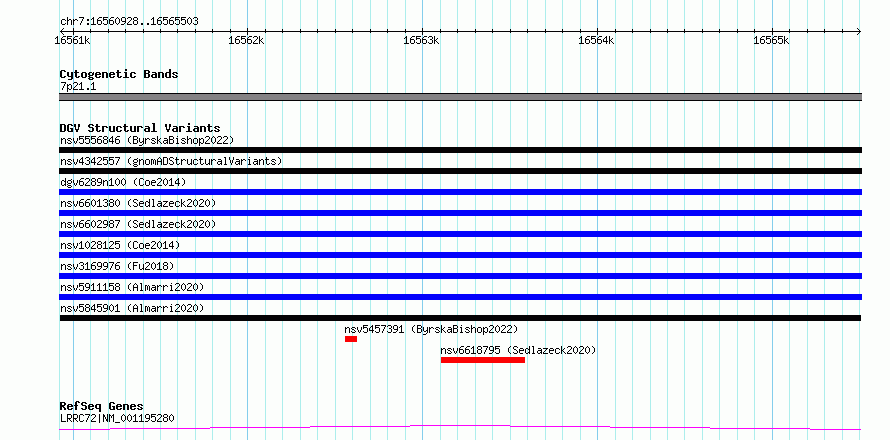890x440 pixels.
Task: Click the 16561k ruler tick label
Action: tap(72, 41)
